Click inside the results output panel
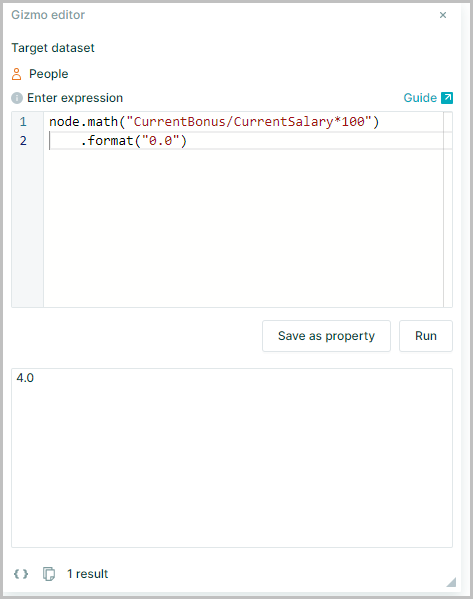473x599 pixels. click(x=232, y=458)
